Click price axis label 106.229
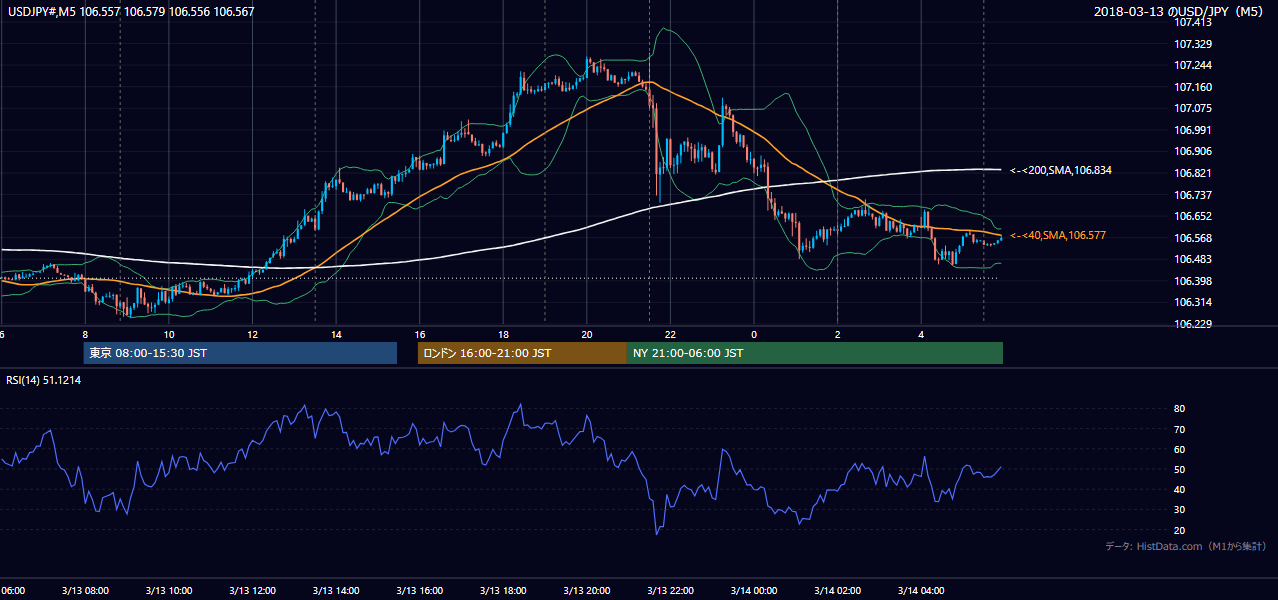This screenshot has height=600, width=1278. coord(1192,324)
